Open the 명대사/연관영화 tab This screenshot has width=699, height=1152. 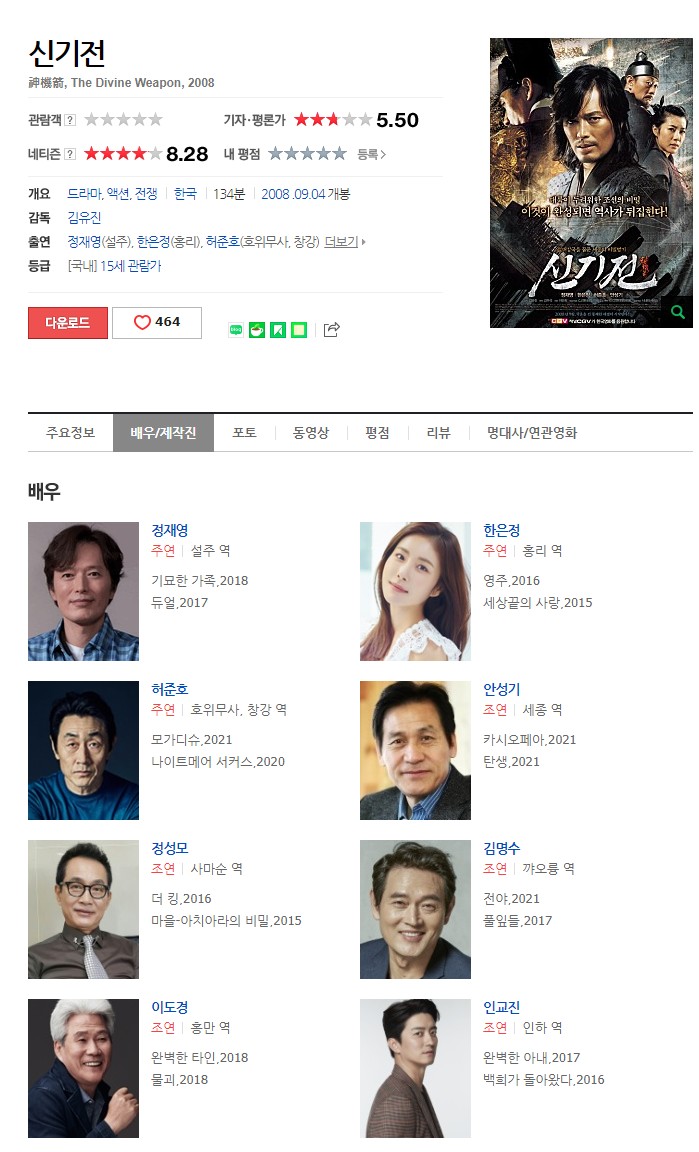pos(532,433)
